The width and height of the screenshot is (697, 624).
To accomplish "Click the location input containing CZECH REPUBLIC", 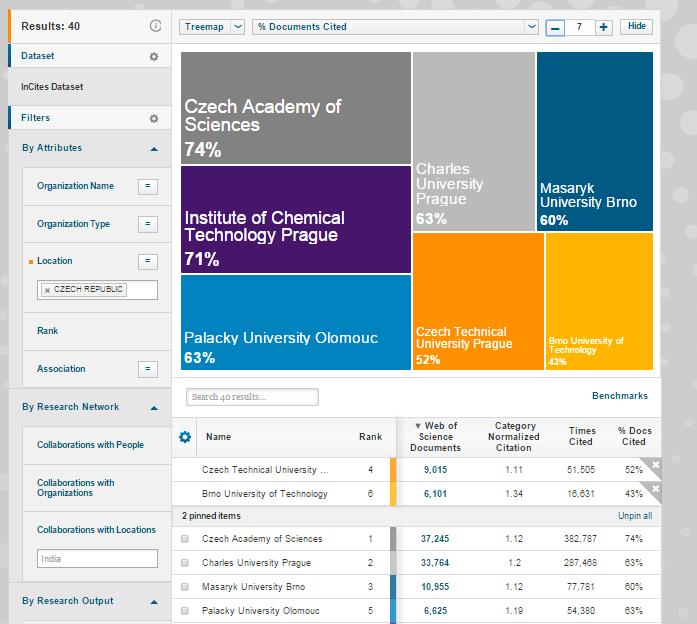I will point(97,290).
